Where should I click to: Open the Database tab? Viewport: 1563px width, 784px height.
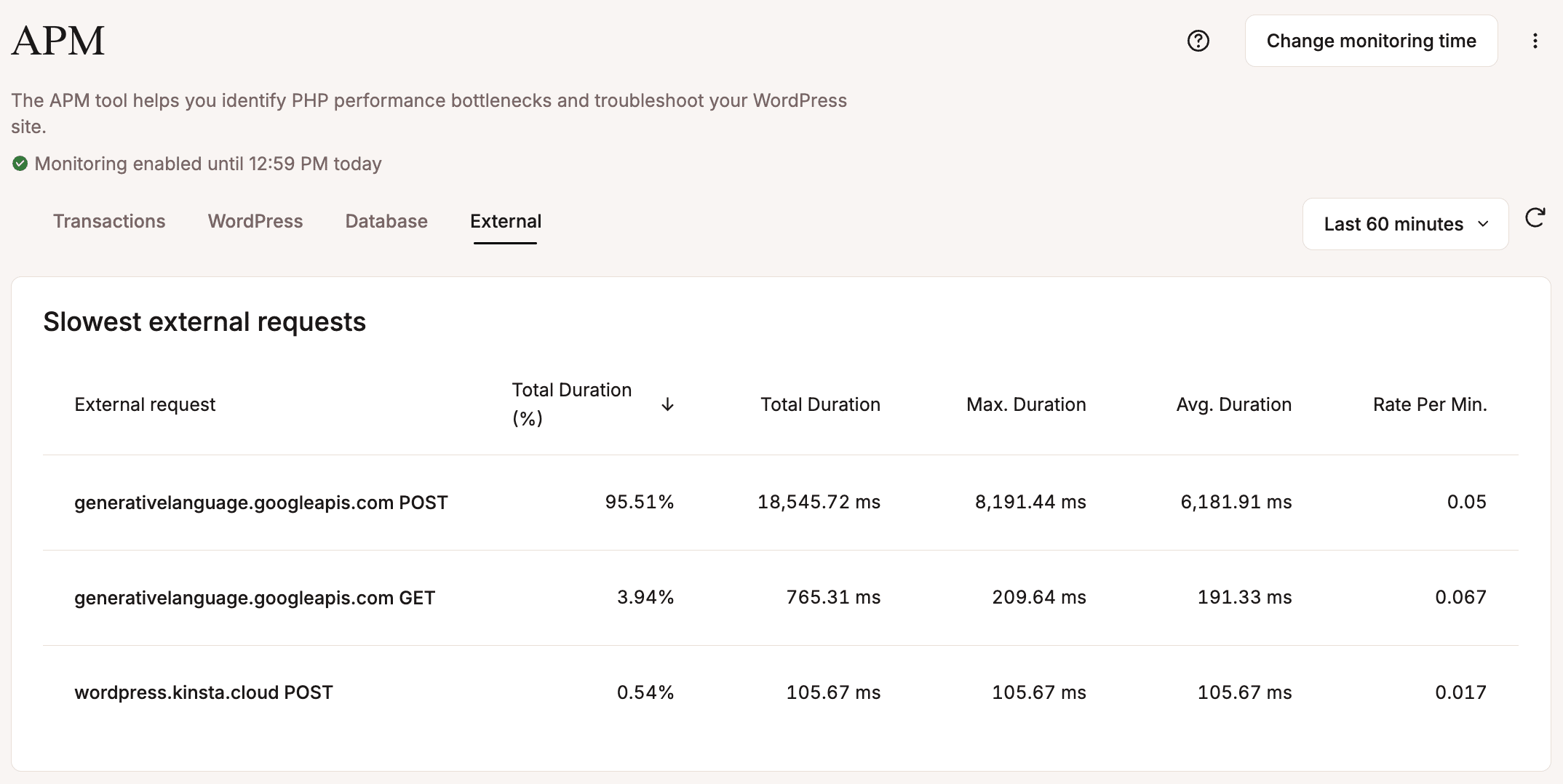tap(386, 221)
